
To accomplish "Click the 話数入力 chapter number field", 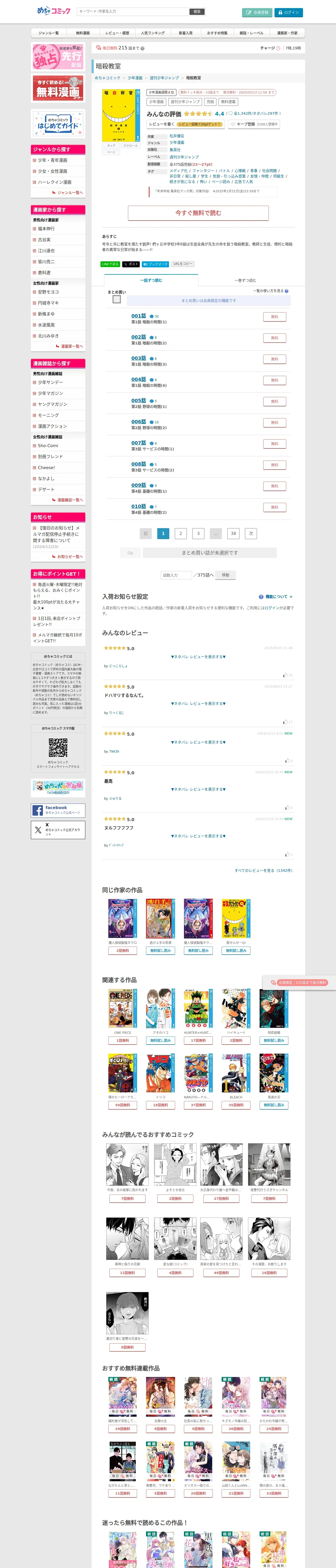I will coord(176,575).
